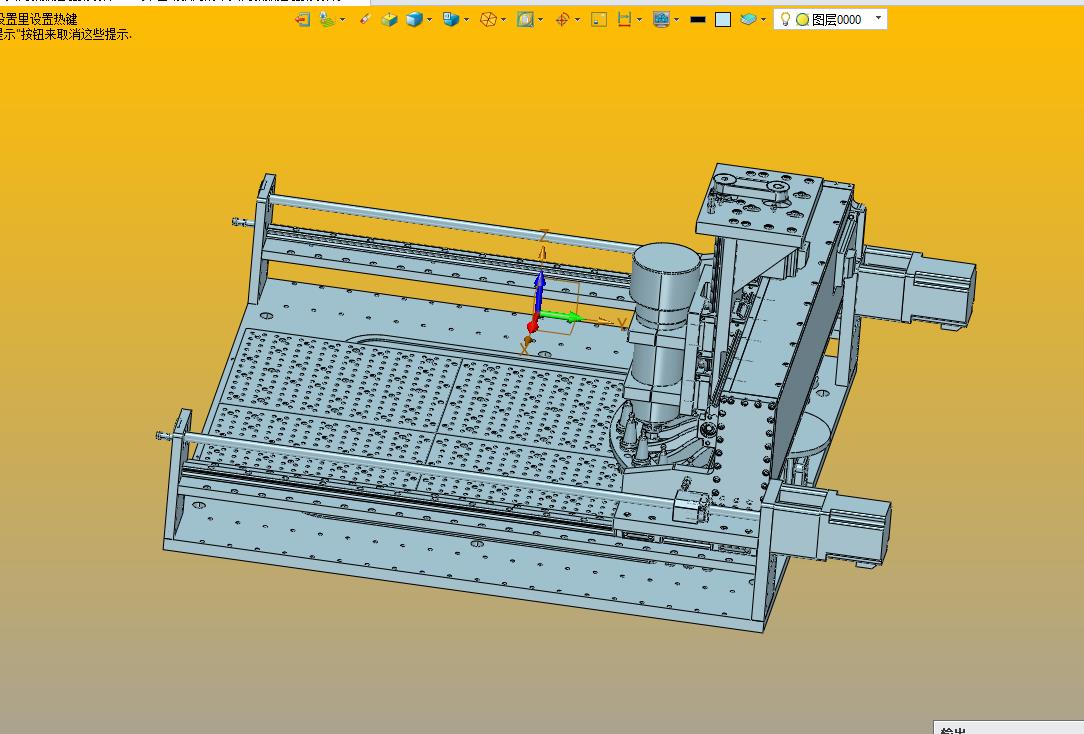
Task: Click the zoom window magnifier icon
Action: pyautogui.click(x=525, y=20)
